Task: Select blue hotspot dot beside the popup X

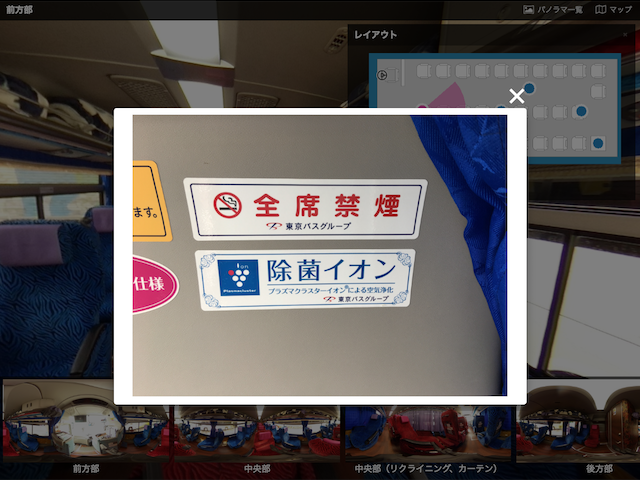Action: [529, 88]
